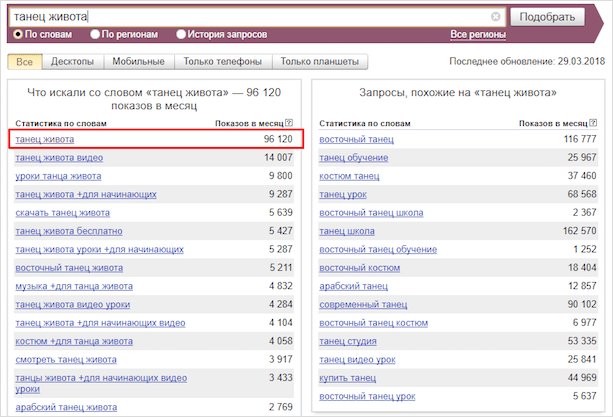
Task: Open the 'танец живота' keyword link
Action: (x=45, y=139)
